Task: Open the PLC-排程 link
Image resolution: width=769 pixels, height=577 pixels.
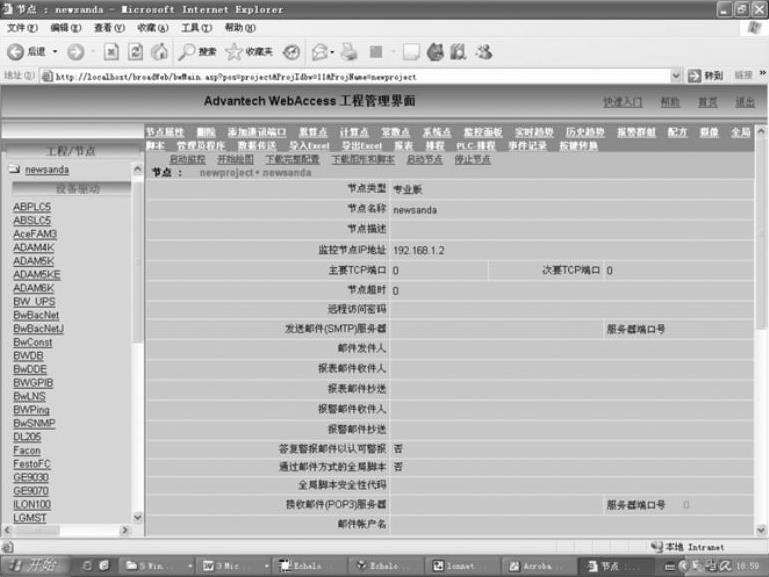Action: (x=476, y=146)
